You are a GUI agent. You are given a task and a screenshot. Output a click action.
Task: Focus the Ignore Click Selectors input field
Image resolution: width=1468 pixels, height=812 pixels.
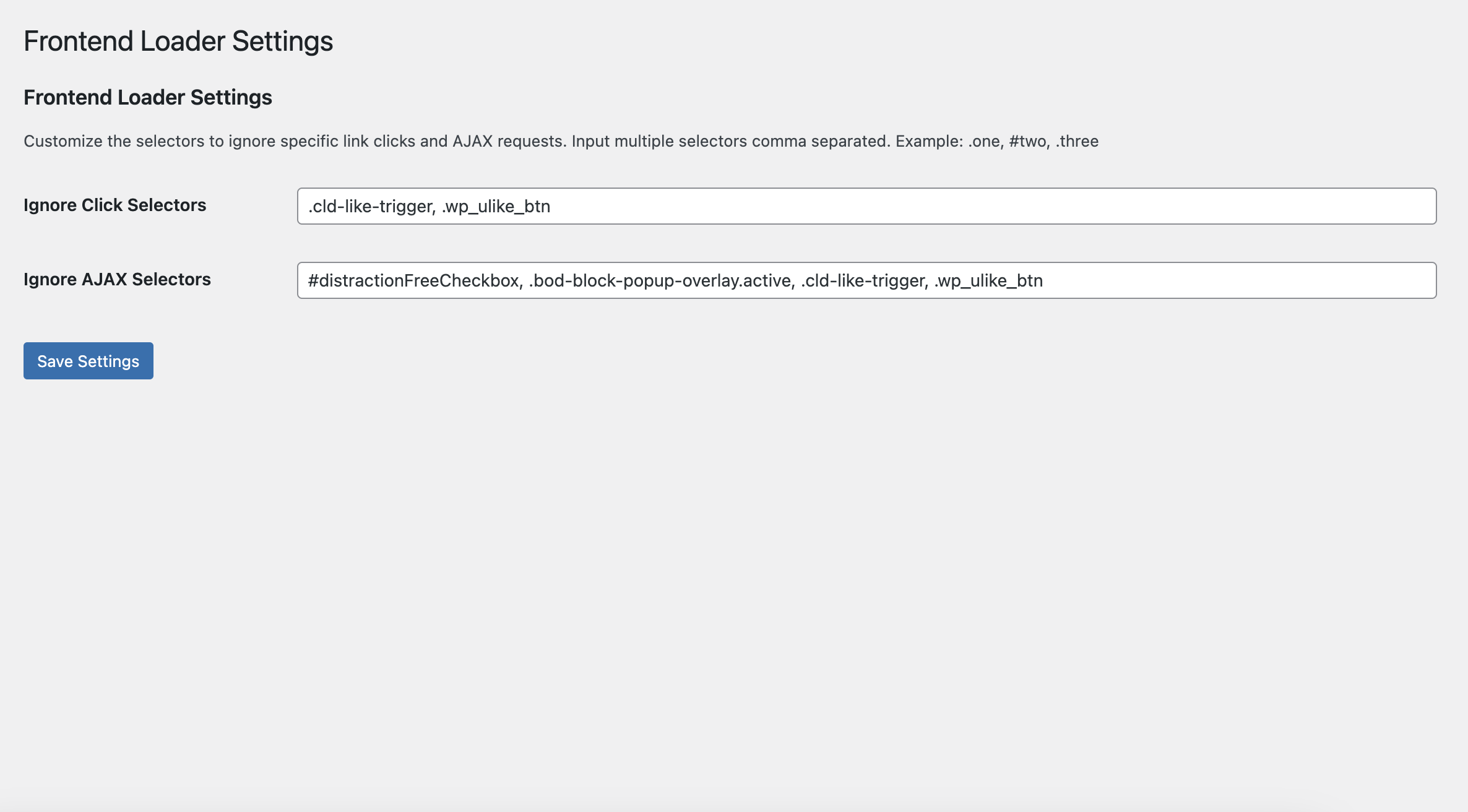pos(866,206)
